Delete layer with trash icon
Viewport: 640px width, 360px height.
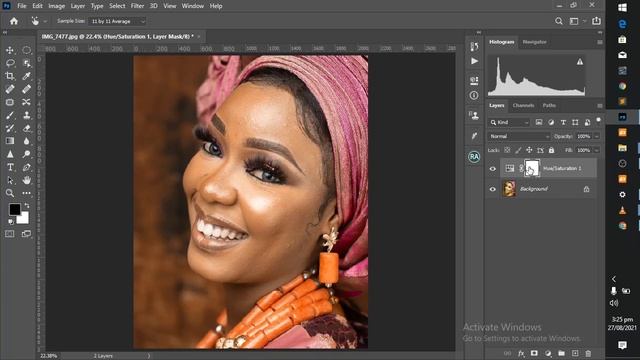click(588, 353)
